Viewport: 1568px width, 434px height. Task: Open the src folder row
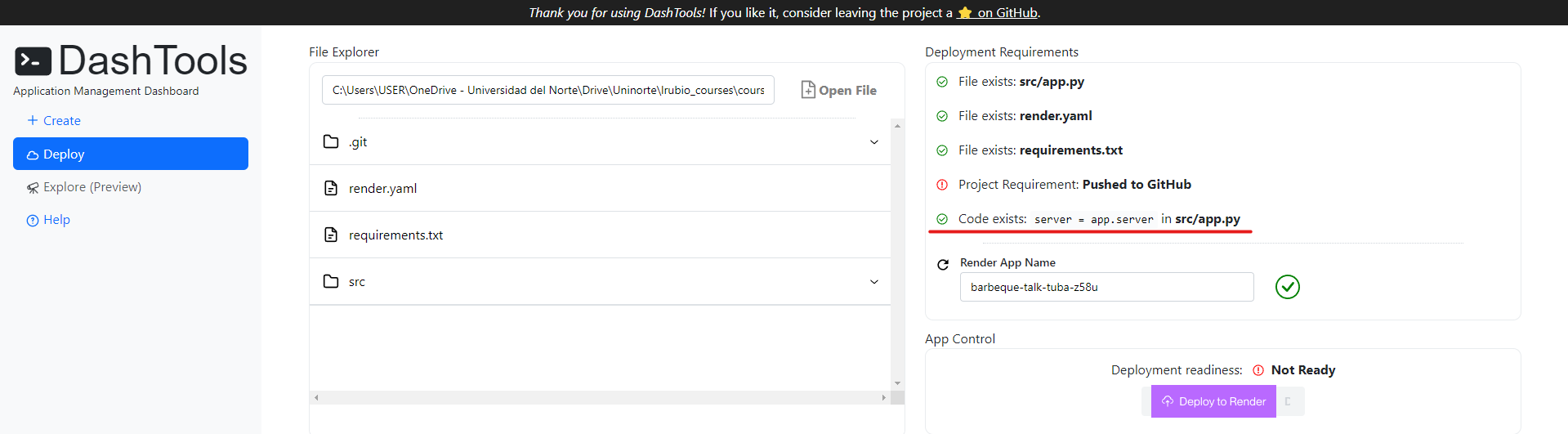(x=600, y=281)
